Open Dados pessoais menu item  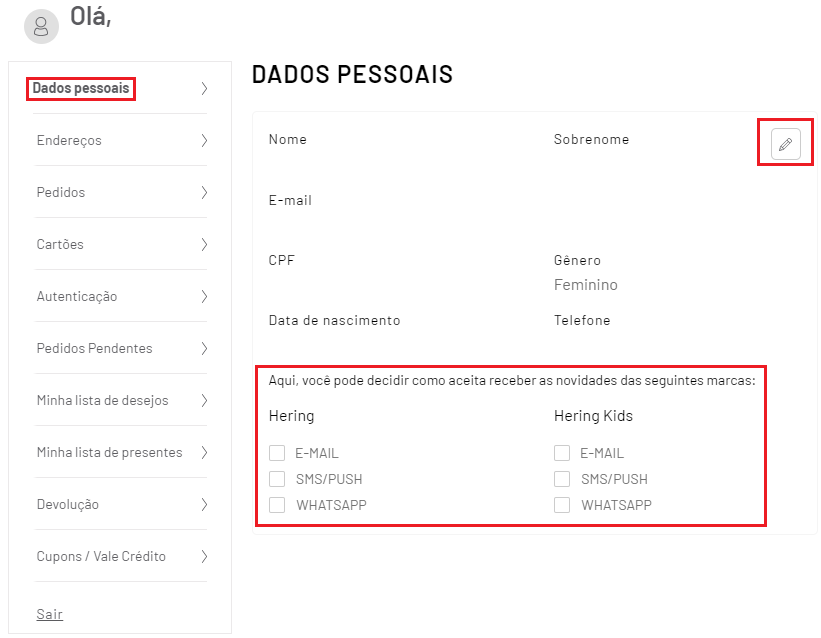click(x=81, y=88)
